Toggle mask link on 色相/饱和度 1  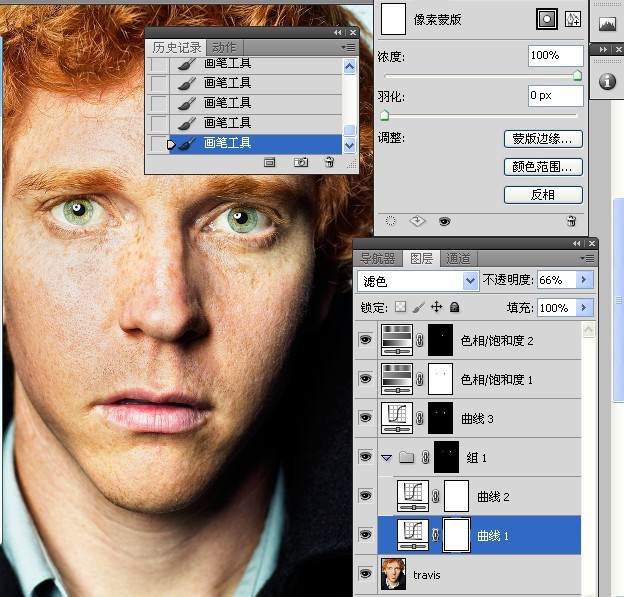point(419,379)
